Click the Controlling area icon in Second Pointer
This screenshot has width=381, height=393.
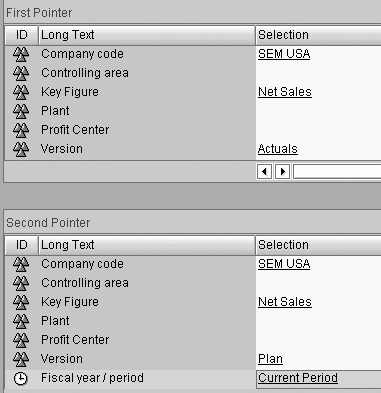(21, 283)
